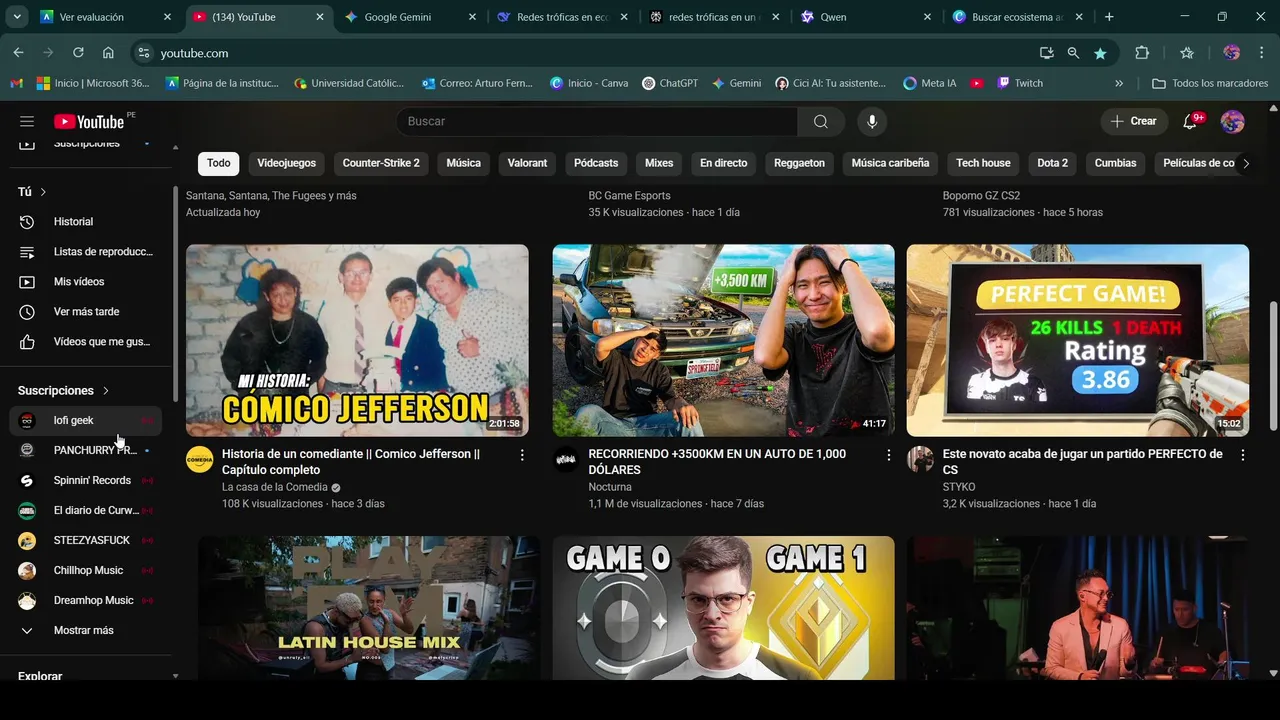Screen dimensions: 1280x720
Task: Open the Twitch bookmark
Action: pyautogui.click(x=1020, y=84)
